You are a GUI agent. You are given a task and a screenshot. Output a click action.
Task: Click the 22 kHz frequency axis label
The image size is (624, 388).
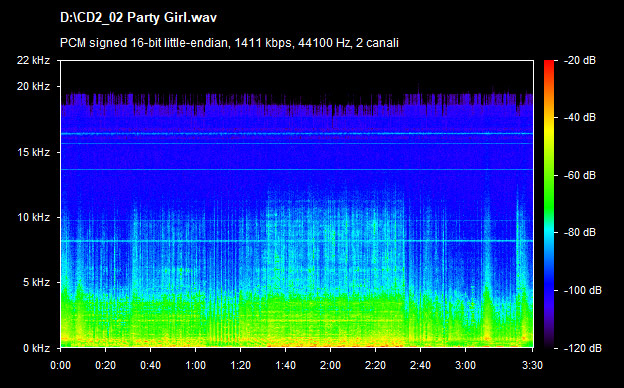pyautogui.click(x=33, y=60)
